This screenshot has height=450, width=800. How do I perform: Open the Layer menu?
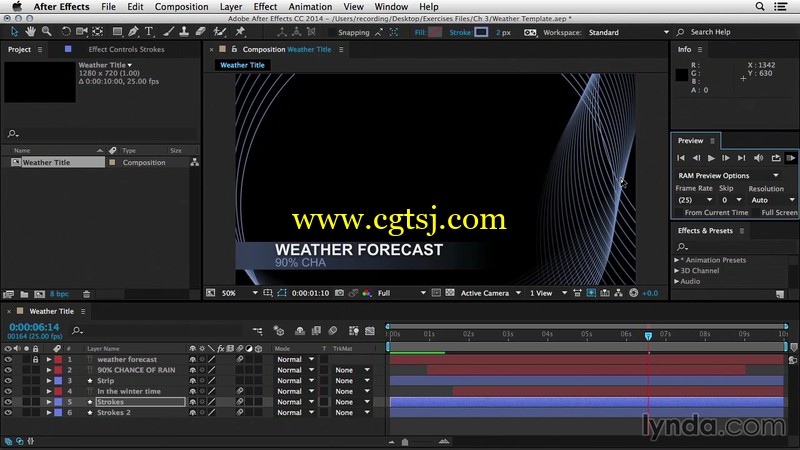(231, 7)
